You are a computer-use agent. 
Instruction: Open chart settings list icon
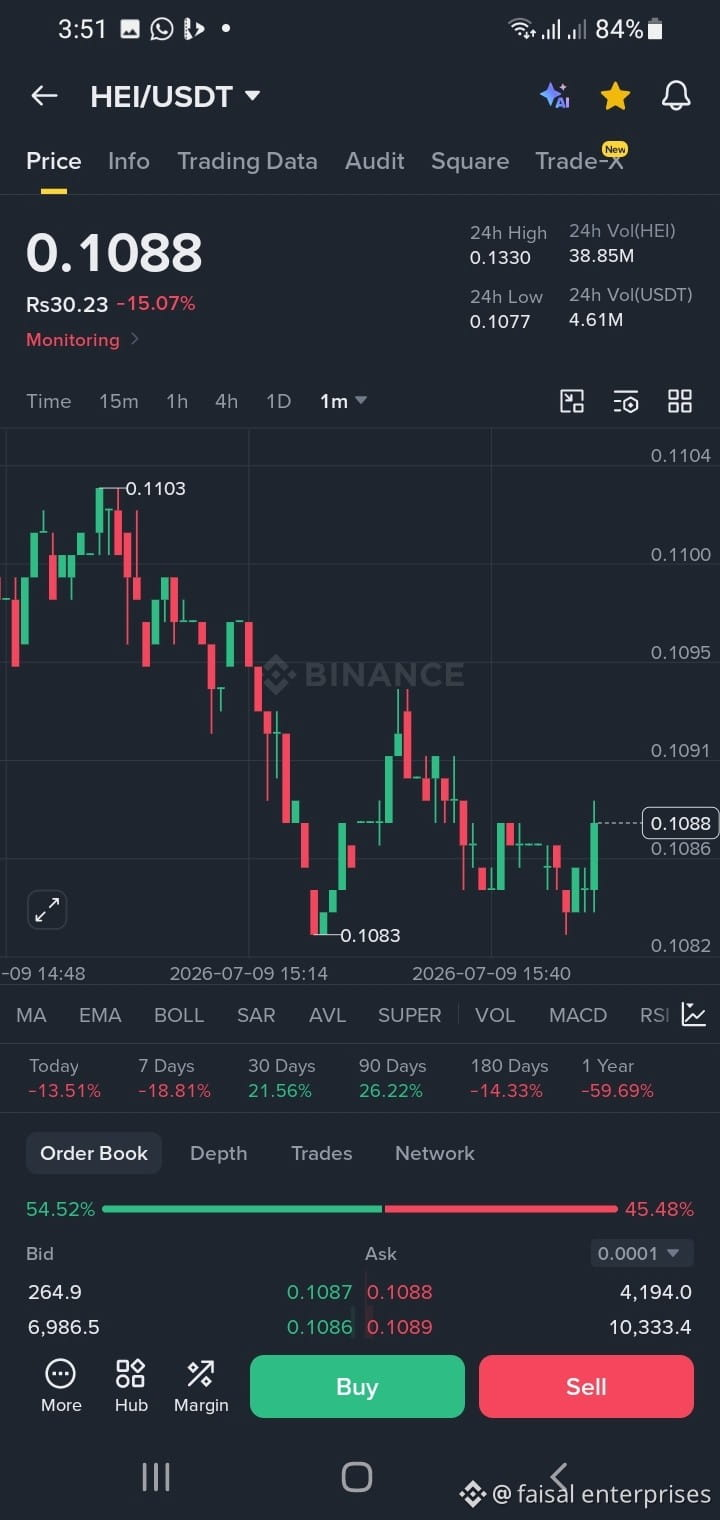tap(626, 401)
